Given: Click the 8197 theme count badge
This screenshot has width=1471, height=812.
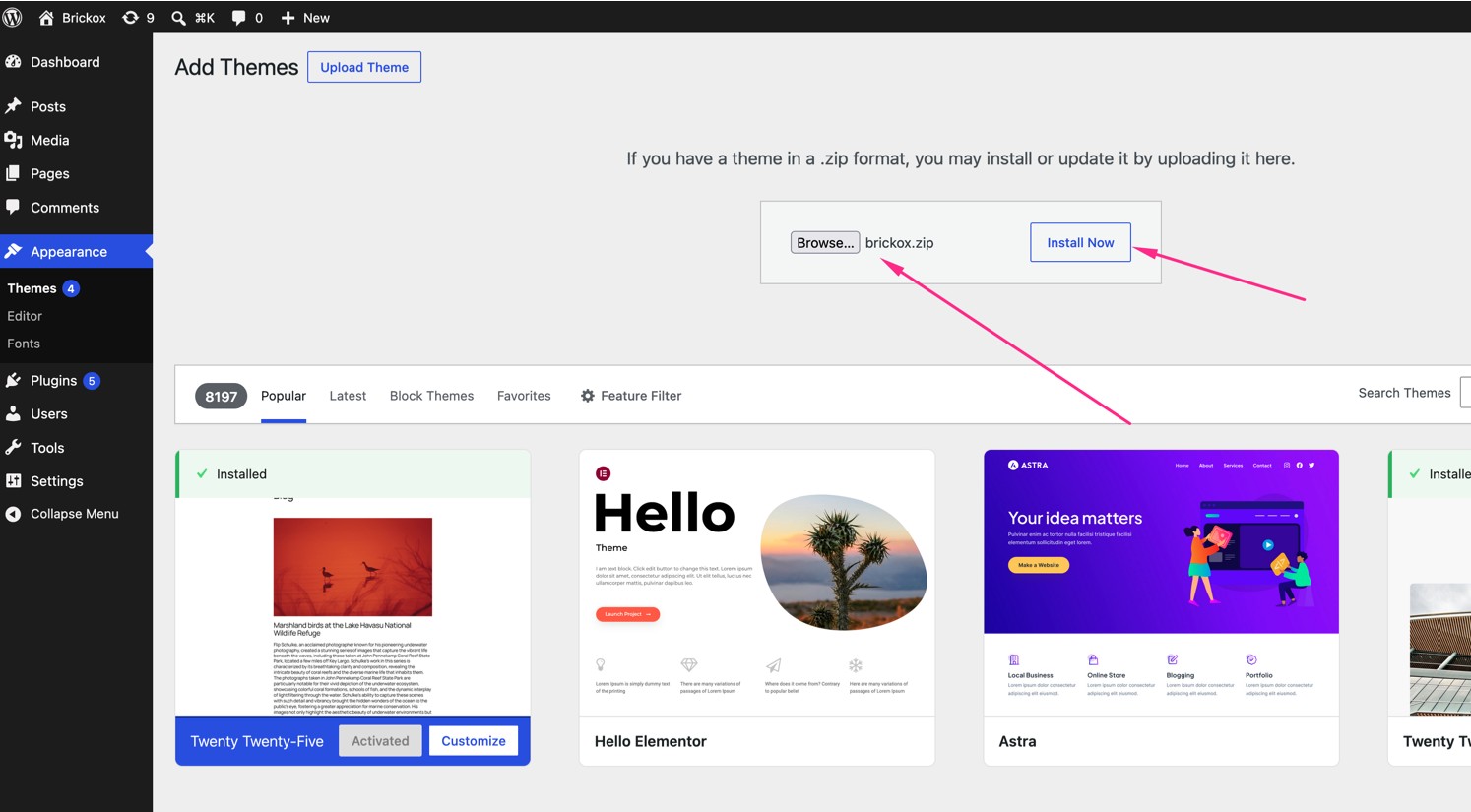Looking at the screenshot, I should (x=221, y=396).
